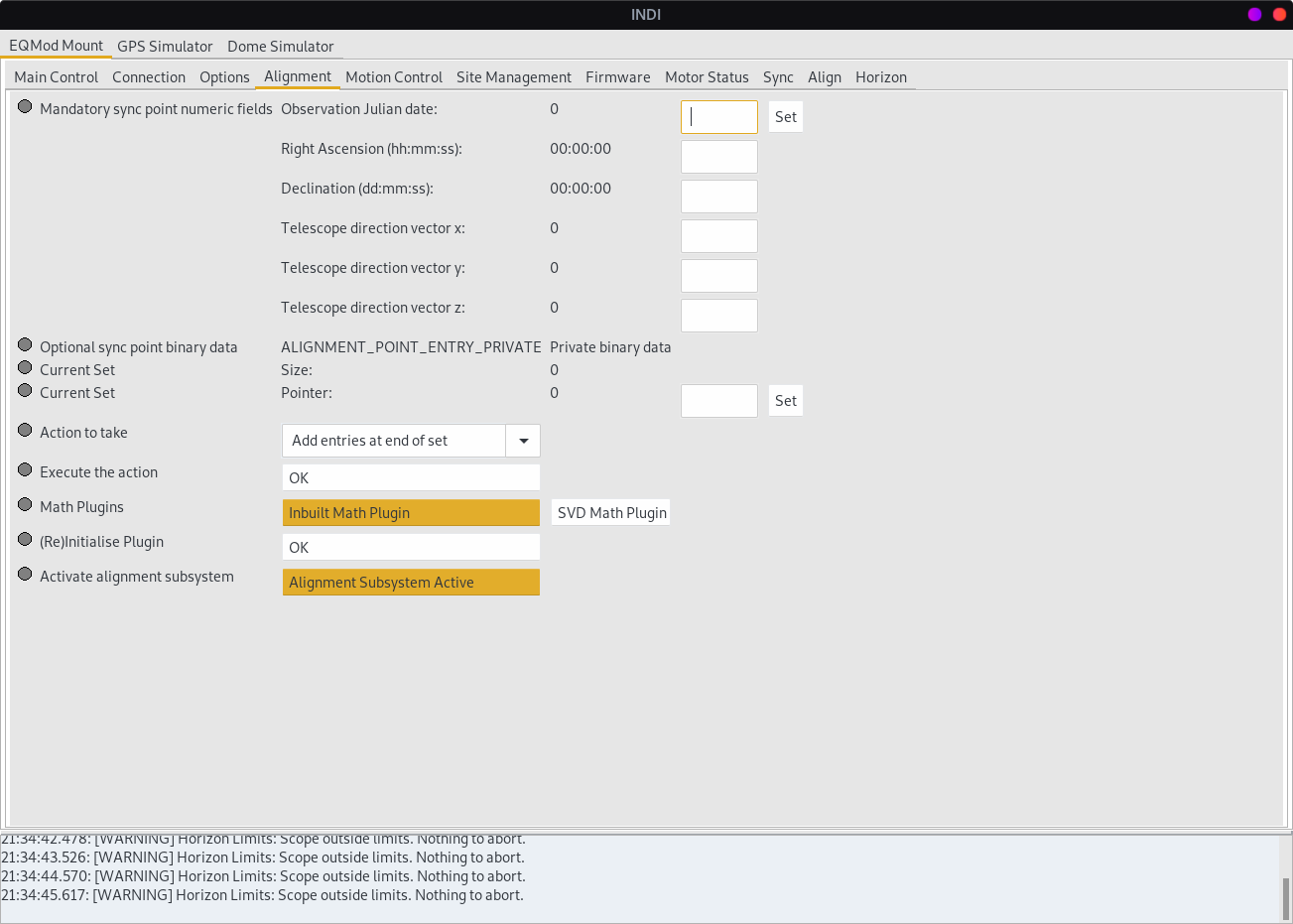Open the Add entries at end of set dropdown
Image resolution: width=1293 pixels, height=924 pixels.
411,441
